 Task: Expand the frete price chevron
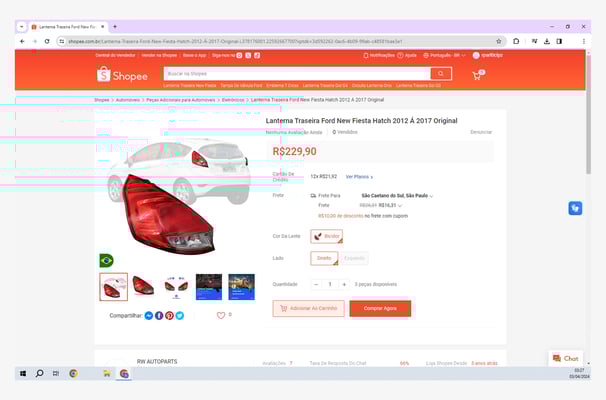400,206
